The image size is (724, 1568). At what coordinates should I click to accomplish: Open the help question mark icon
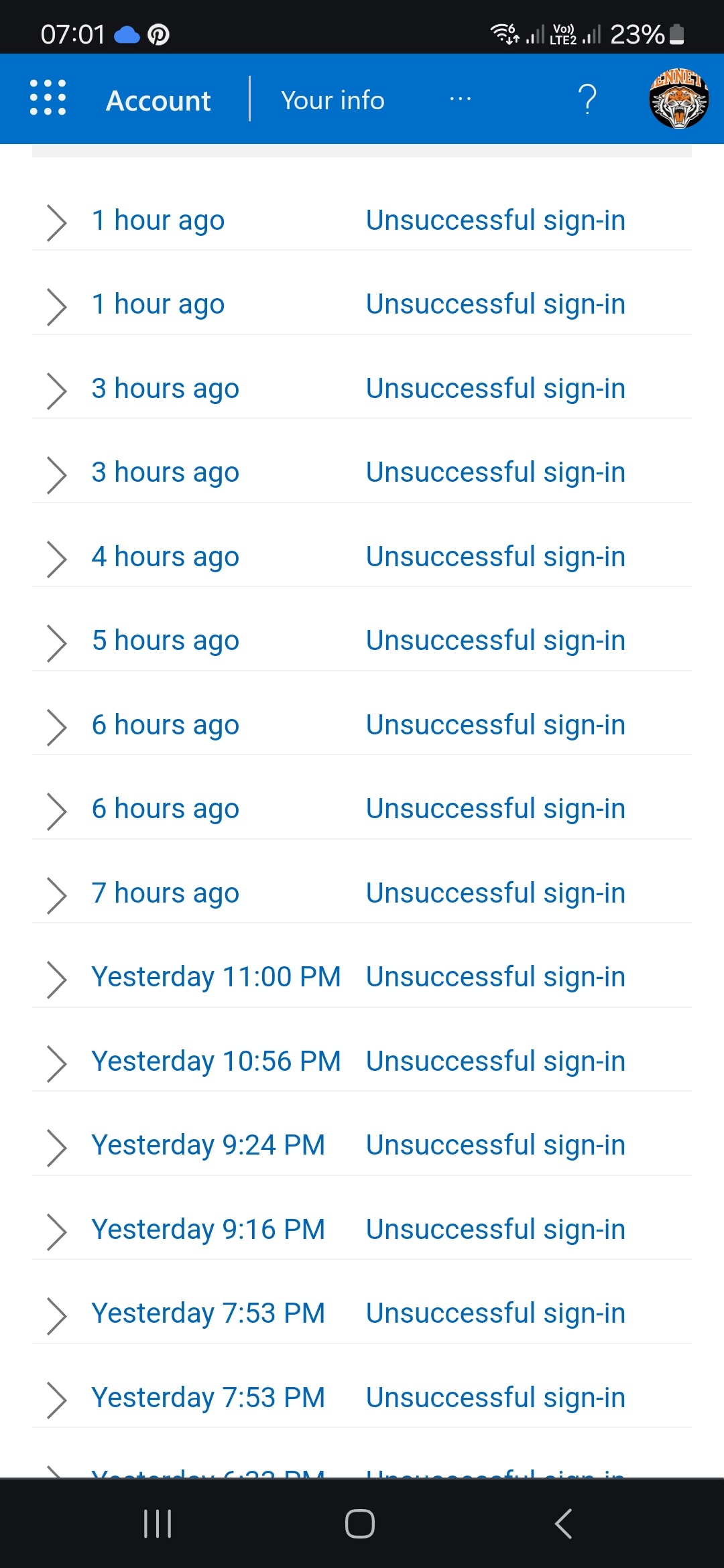[587, 99]
